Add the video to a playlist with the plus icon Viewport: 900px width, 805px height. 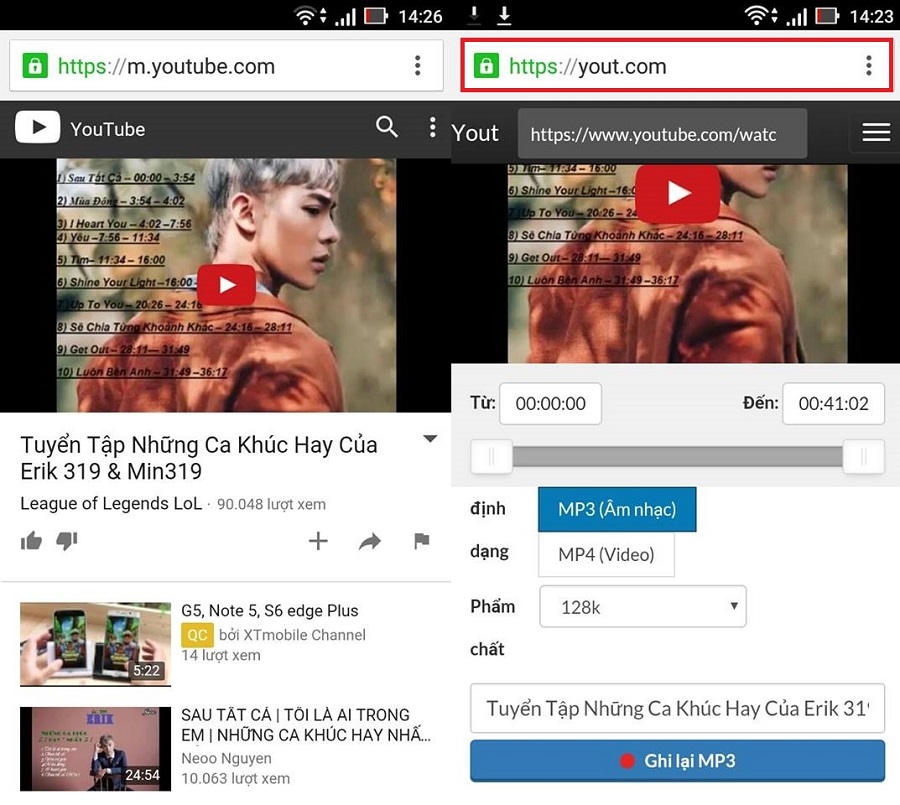(318, 541)
